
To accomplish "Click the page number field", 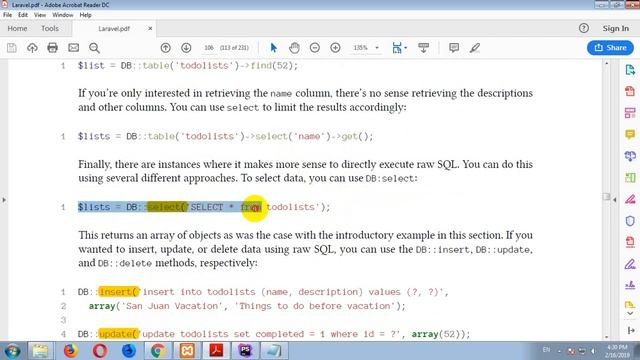I will tap(209, 48).
